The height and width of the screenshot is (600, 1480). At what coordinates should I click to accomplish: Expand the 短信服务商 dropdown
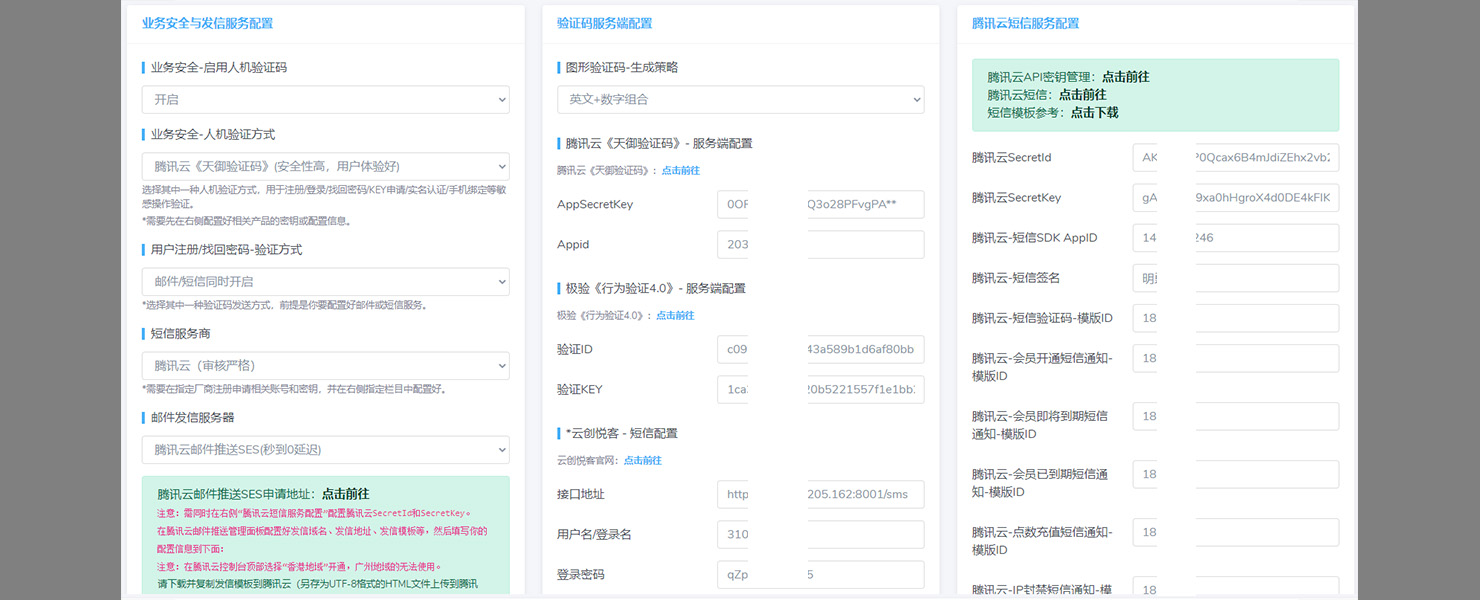tap(325, 366)
